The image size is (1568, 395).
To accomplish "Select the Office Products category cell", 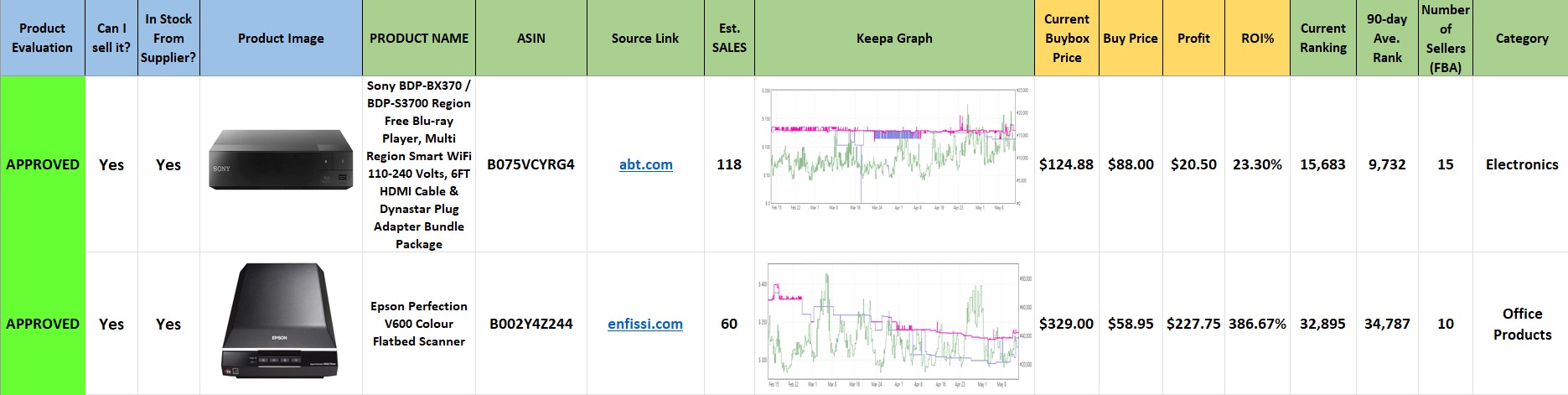I will 1522,324.
